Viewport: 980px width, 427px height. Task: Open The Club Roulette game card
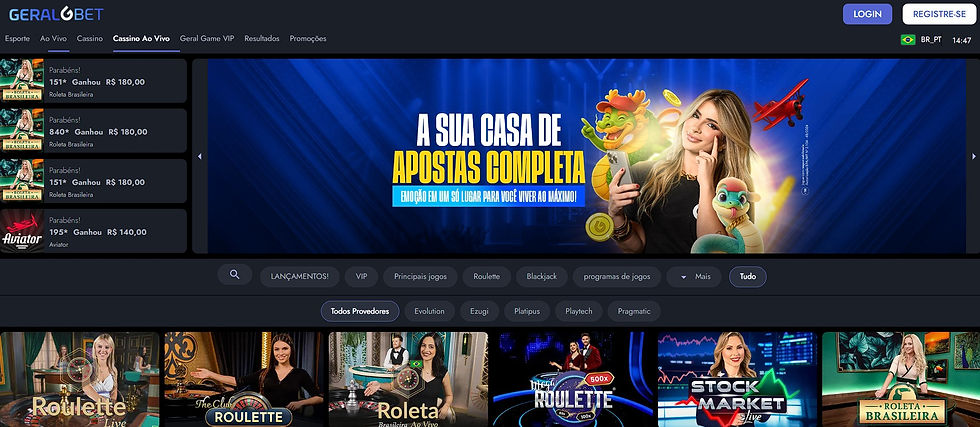244,379
